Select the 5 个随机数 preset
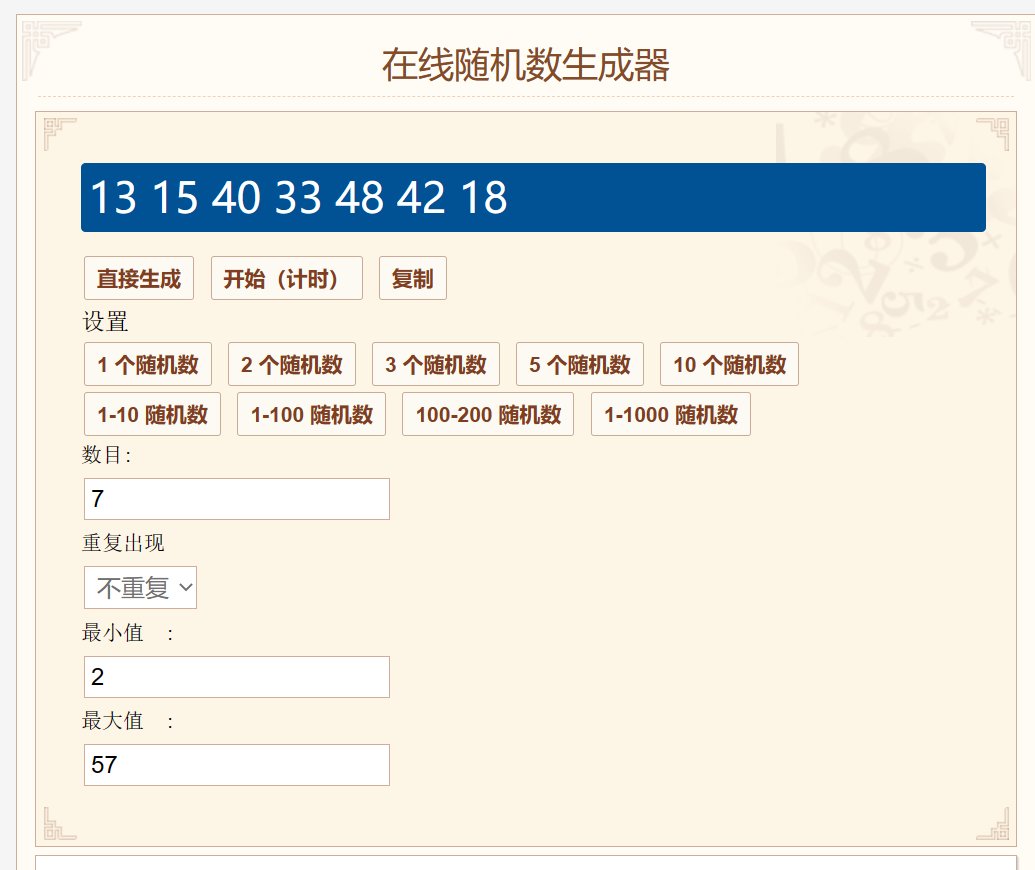 click(x=580, y=364)
